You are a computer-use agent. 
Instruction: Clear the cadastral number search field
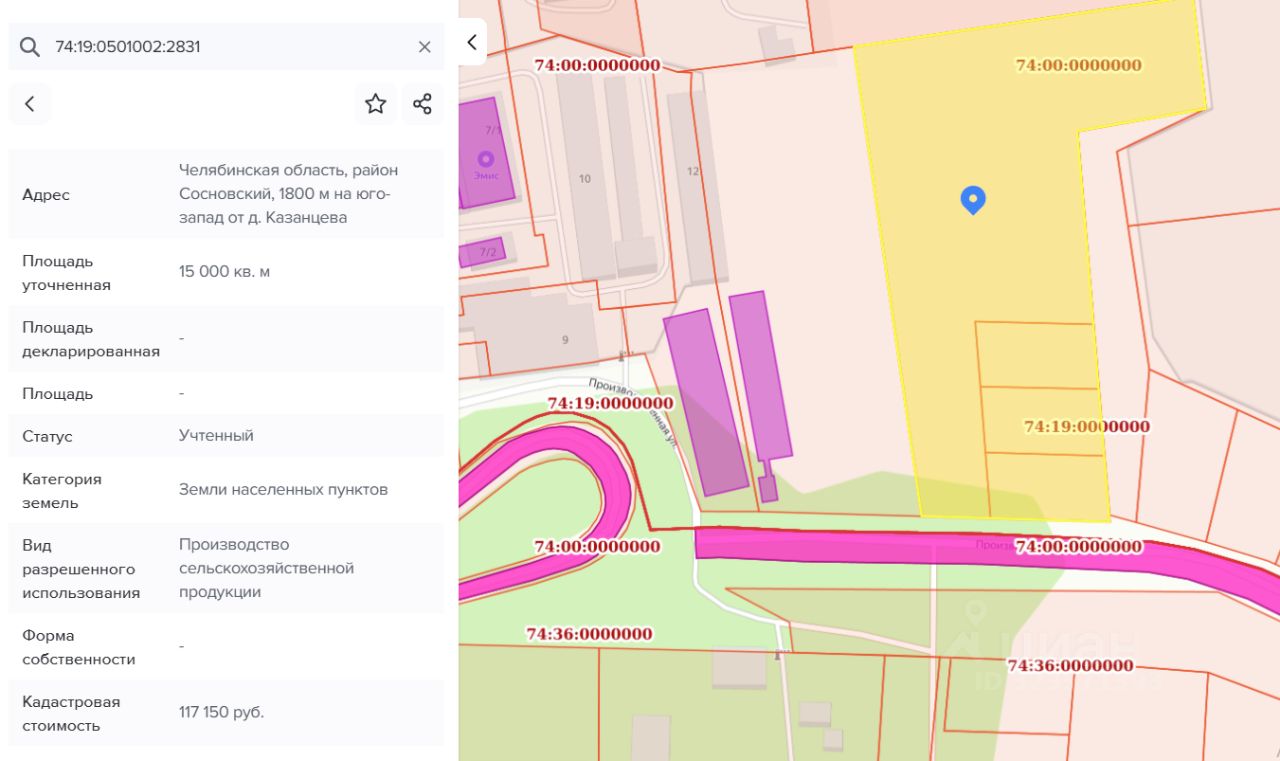[x=424, y=47]
